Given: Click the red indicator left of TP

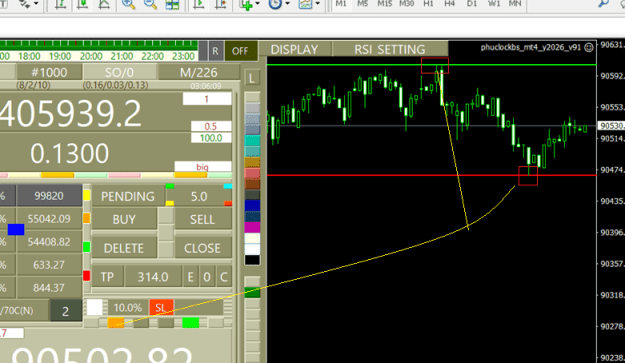Looking at the screenshot, I should click(86, 276).
